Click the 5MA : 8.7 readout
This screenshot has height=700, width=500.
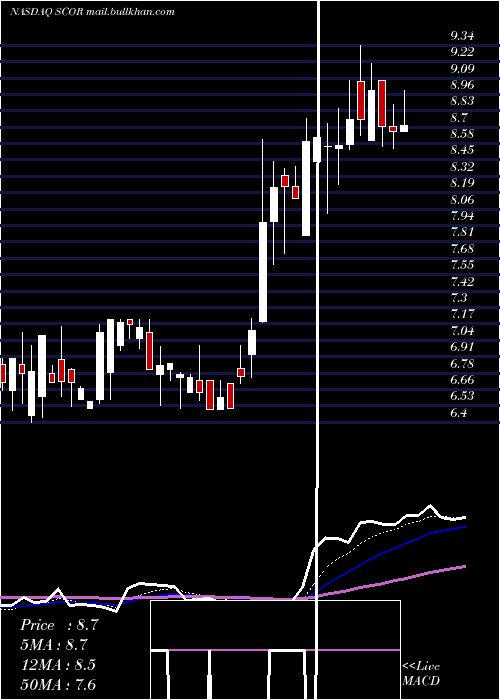[53, 645]
